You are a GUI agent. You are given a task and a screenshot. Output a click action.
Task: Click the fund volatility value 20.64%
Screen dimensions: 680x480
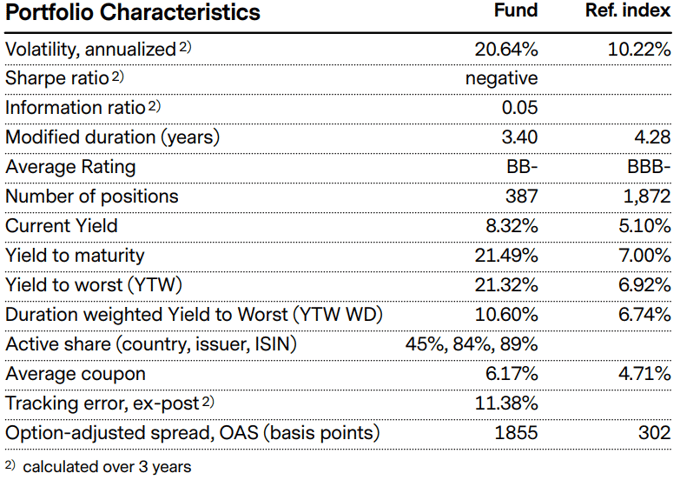[x=506, y=49]
